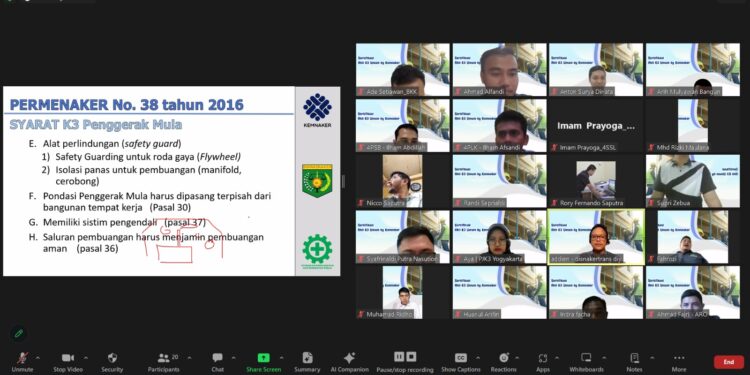
Task: Open the Apps panel
Action: pos(543,362)
